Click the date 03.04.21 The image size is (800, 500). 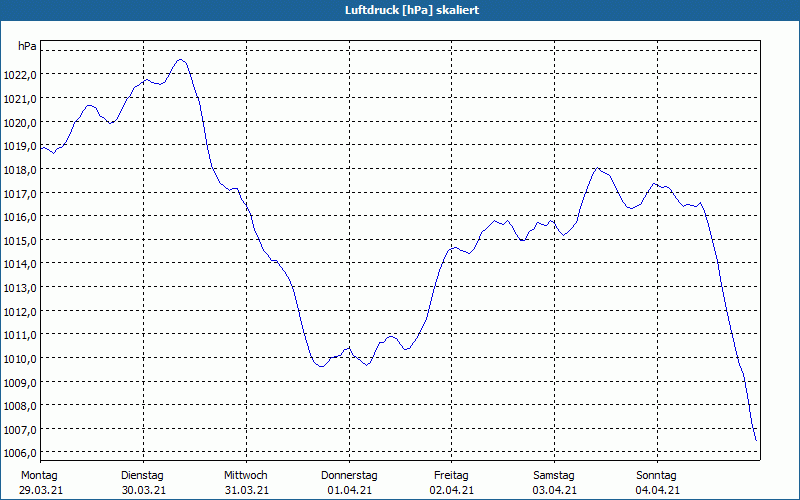point(555,491)
